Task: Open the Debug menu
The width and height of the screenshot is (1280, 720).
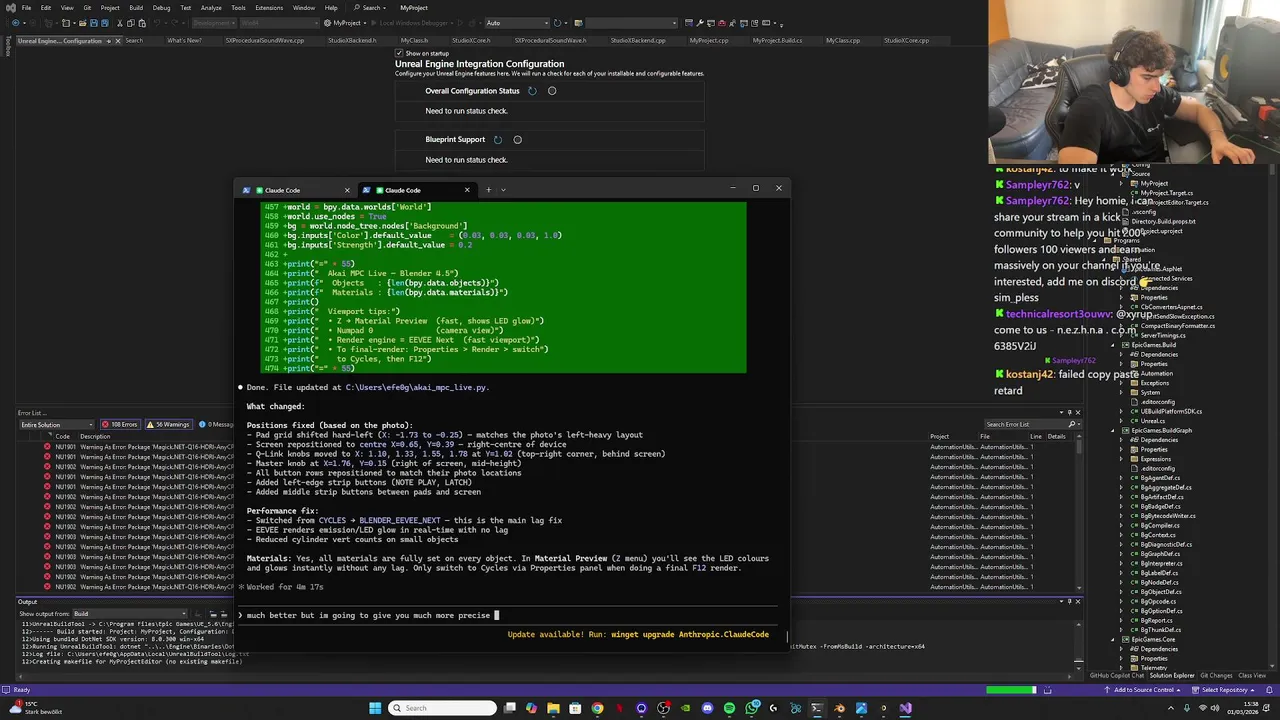Action: click(x=161, y=8)
